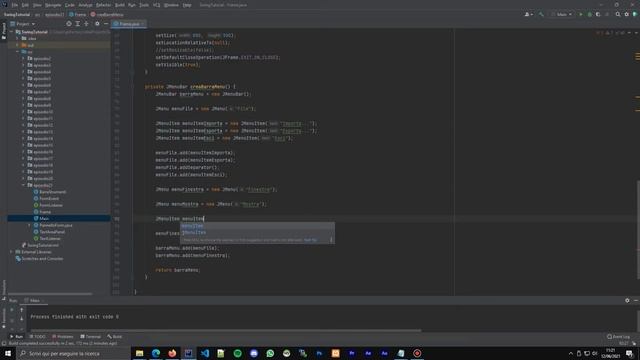Choose menuItem autocomplete suggestion
The height and width of the screenshot is (360, 640).
(x=258, y=226)
